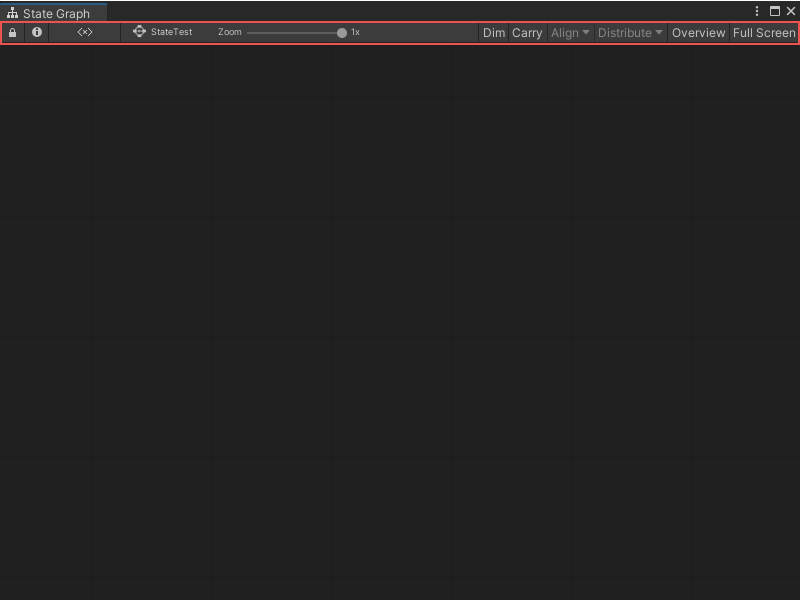This screenshot has width=800, height=600.
Task: Select the Distribute menu entry
Action: pos(624,33)
